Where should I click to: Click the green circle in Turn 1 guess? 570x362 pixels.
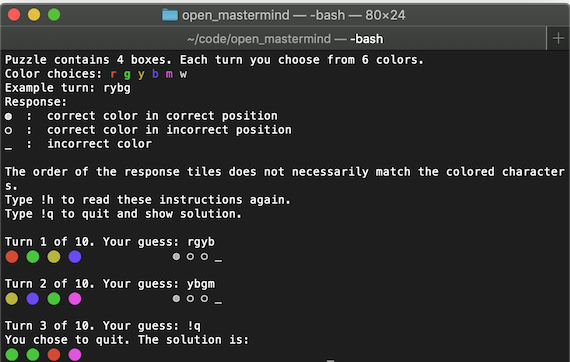33,257
